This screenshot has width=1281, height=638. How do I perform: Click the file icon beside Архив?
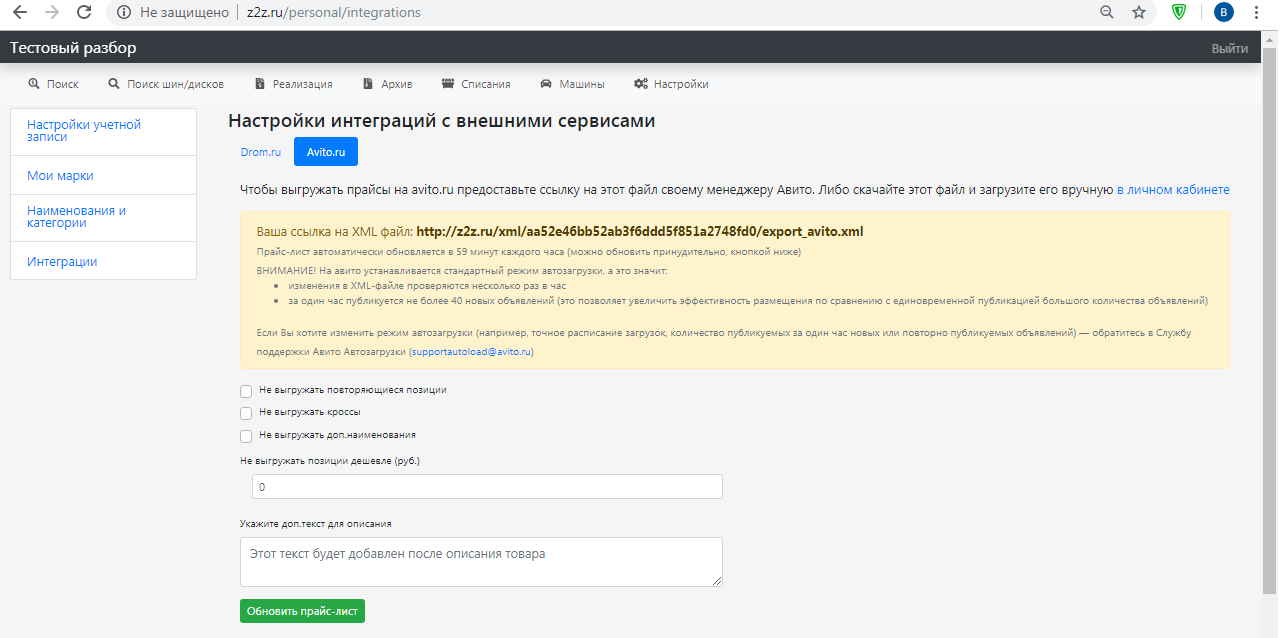click(368, 84)
